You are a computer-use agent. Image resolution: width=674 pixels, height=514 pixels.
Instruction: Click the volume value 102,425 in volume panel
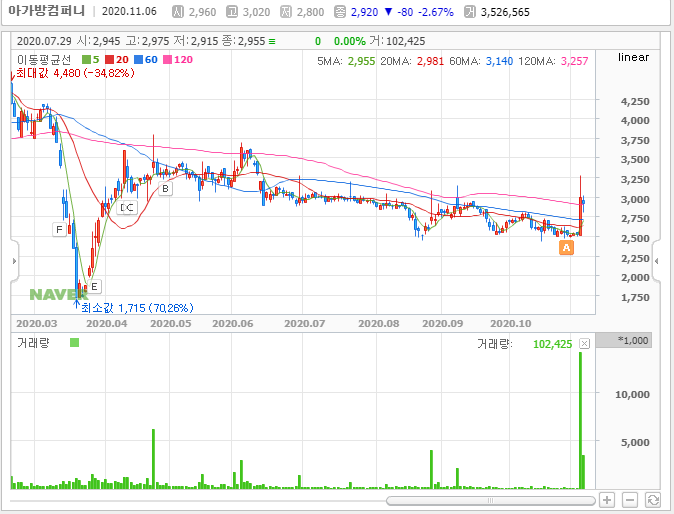click(553, 344)
